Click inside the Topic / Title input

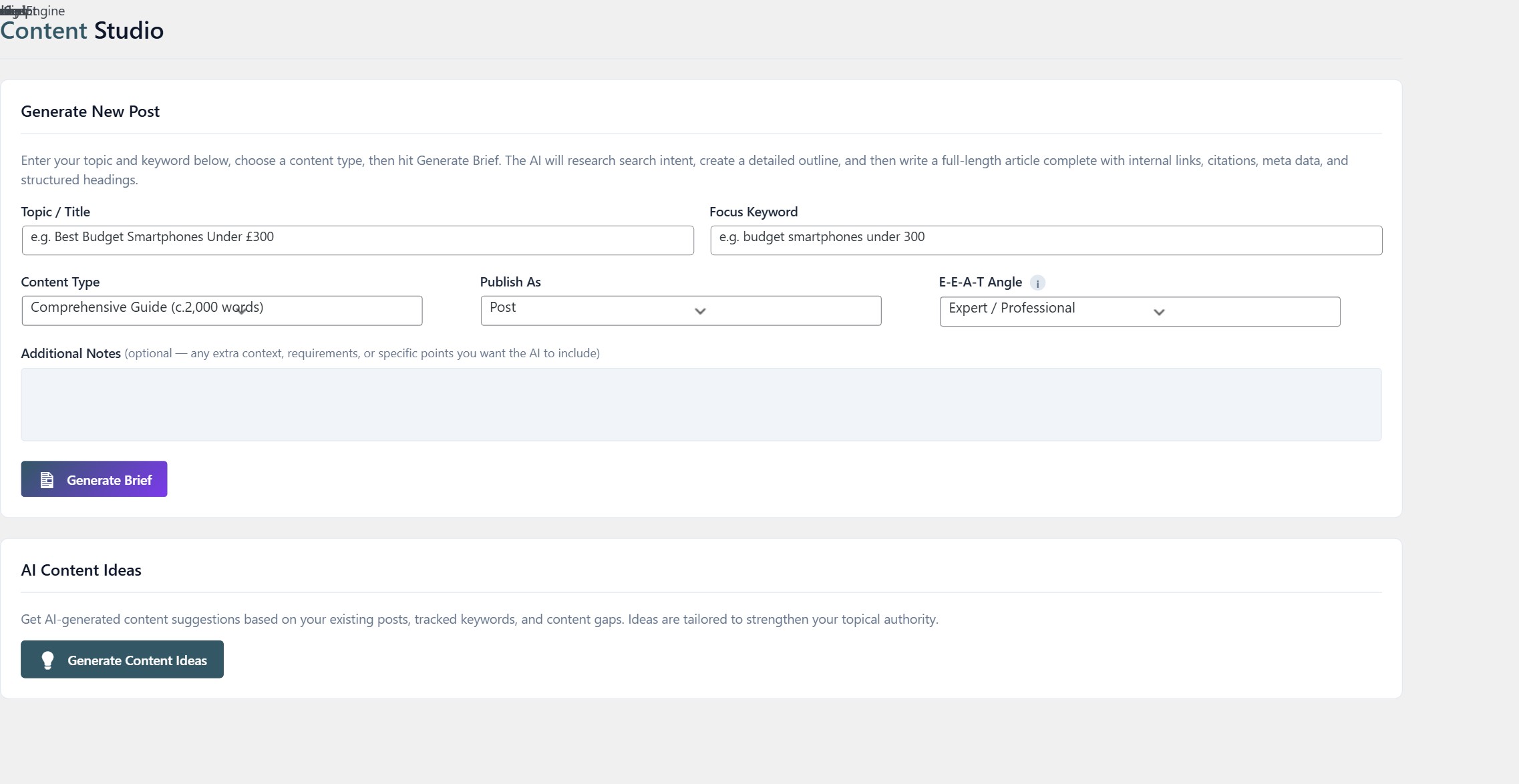[x=357, y=240]
